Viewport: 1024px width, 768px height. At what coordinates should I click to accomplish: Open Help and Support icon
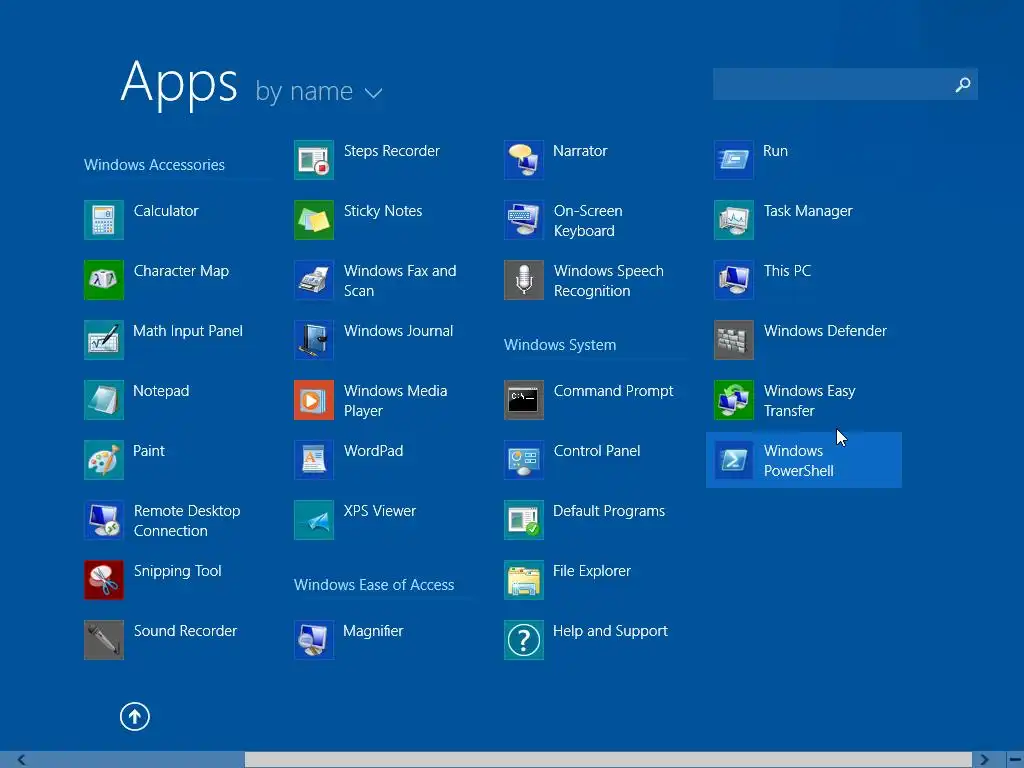tap(524, 641)
